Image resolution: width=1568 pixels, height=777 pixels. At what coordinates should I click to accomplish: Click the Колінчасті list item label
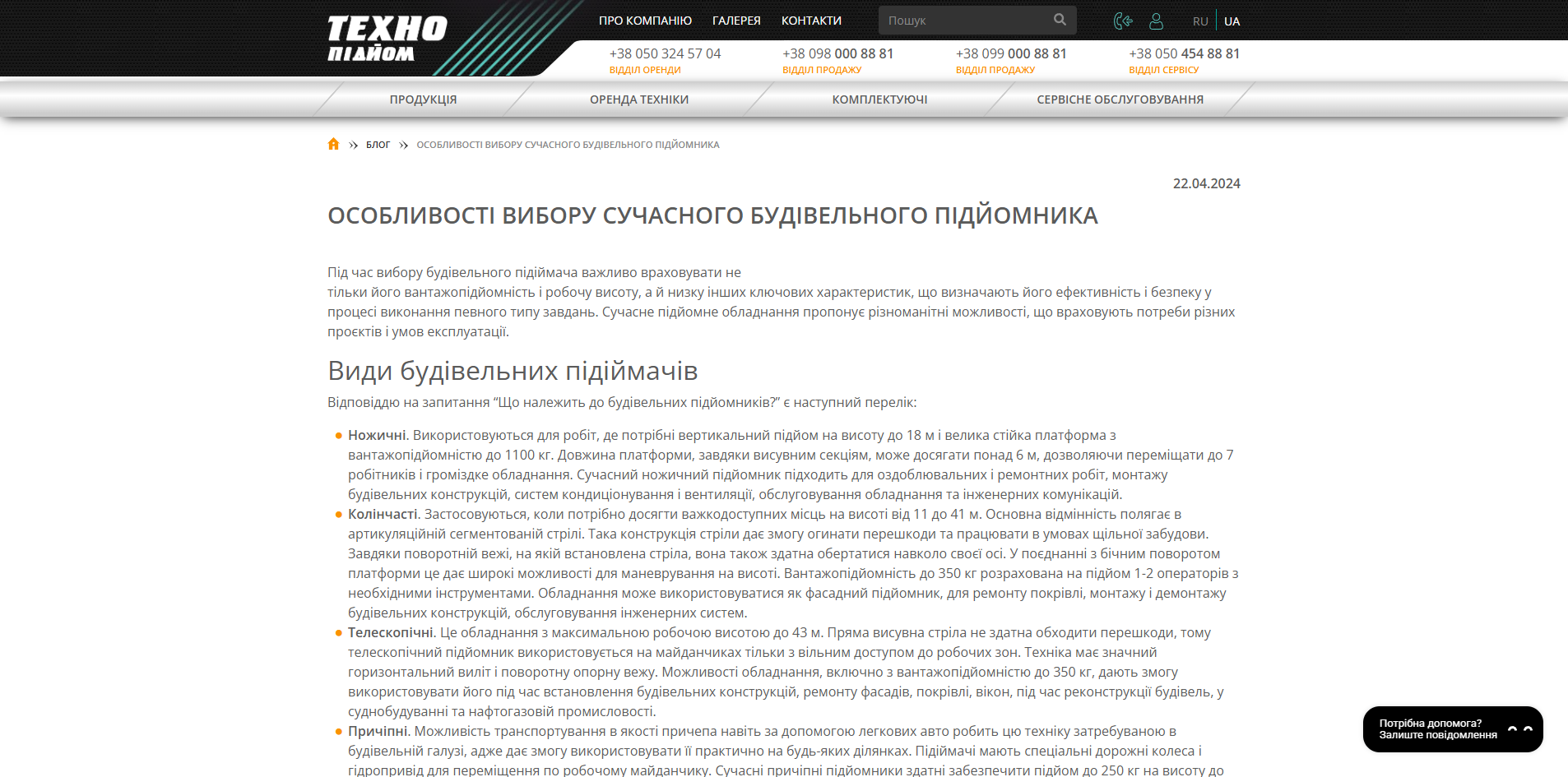point(383,514)
